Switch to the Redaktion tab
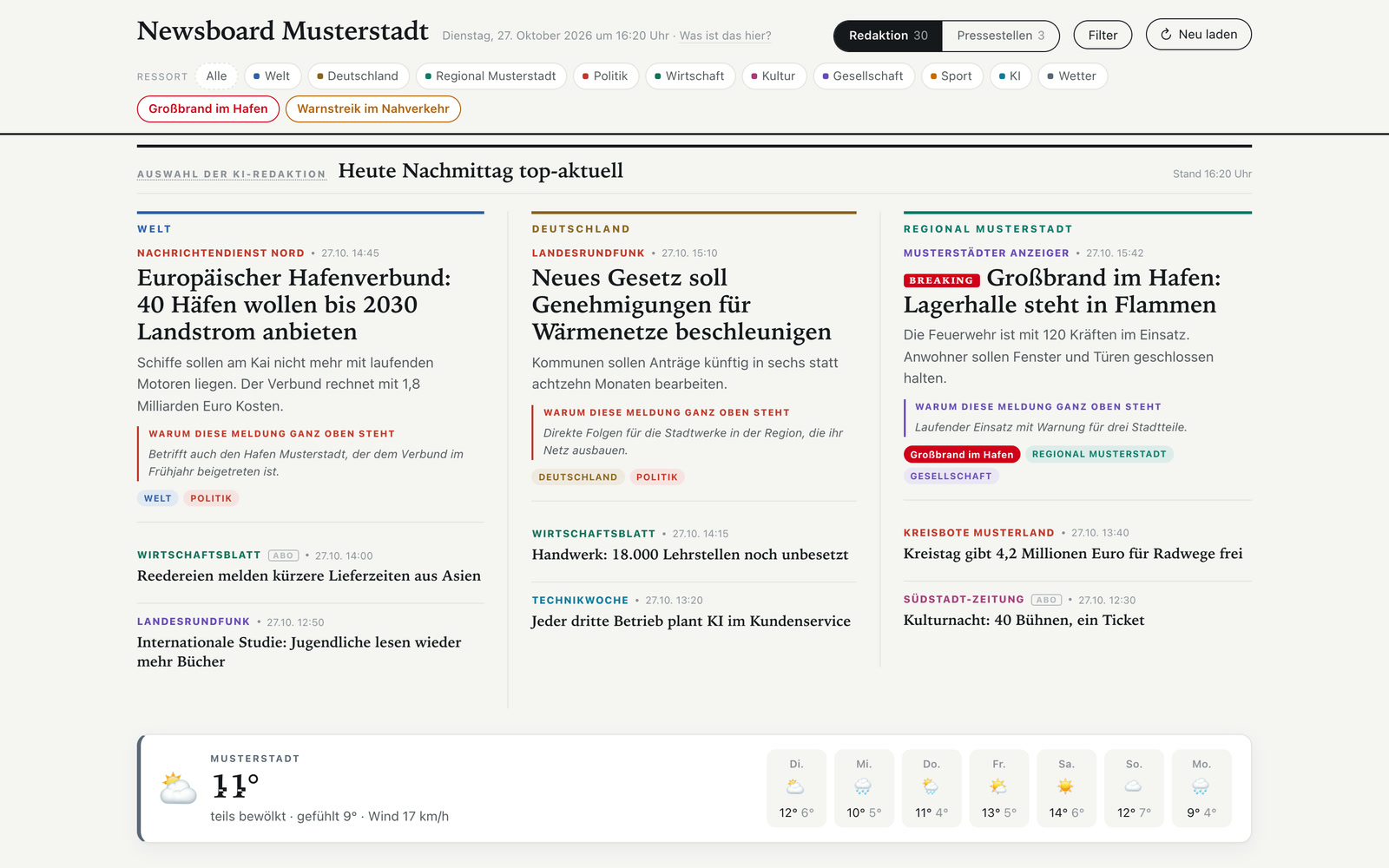 tap(888, 36)
